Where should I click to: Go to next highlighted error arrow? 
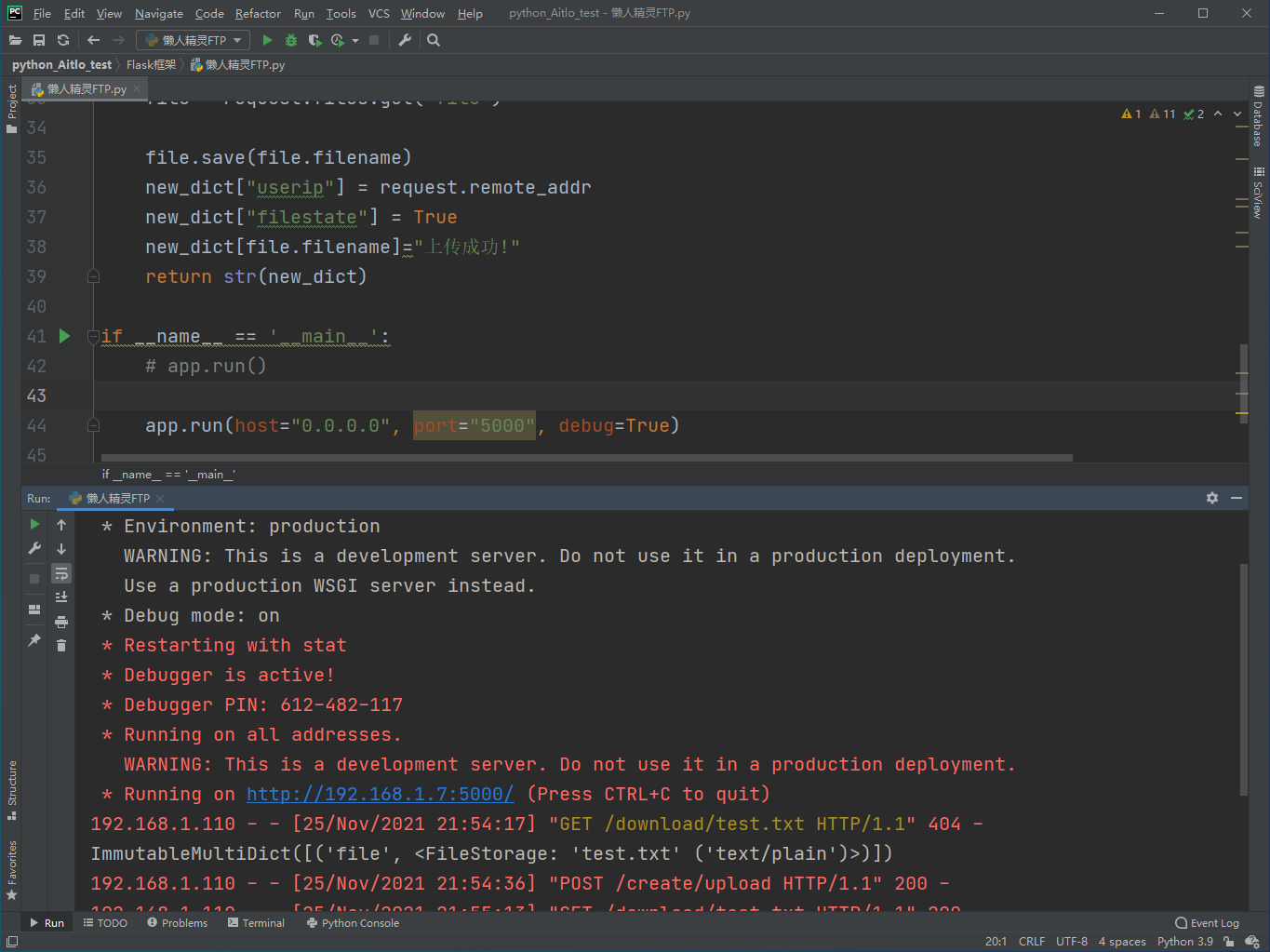click(1237, 114)
